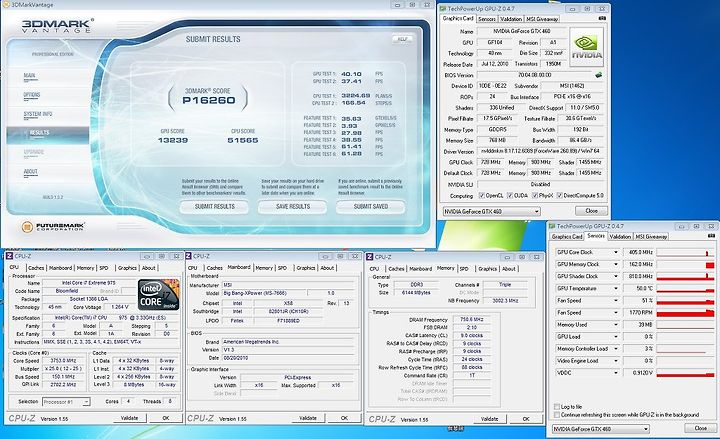Click the BIOS save chip icon beside BIOS Version
Screen dimensions: 720x439
click(598, 74)
